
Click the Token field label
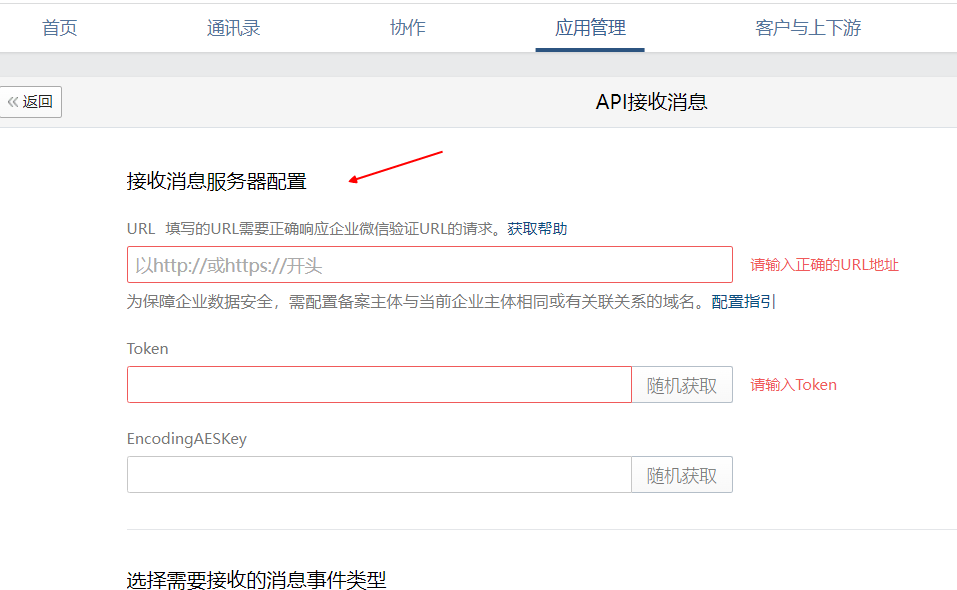147,348
